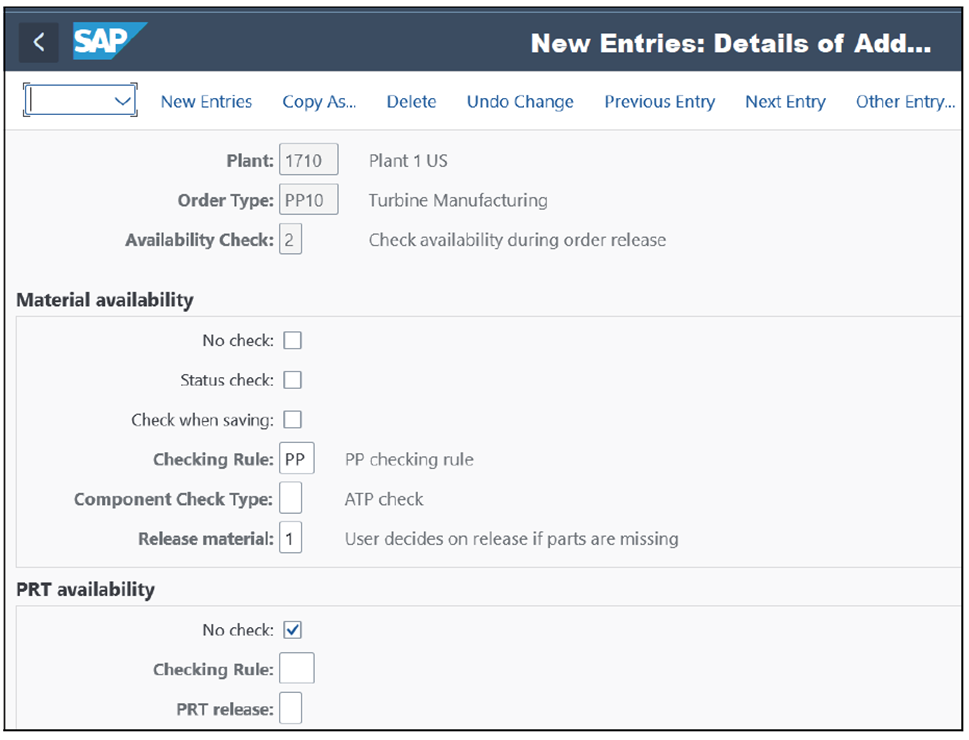The width and height of the screenshot is (969, 740).
Task: Click the Availability Check field
Action: 290,239
